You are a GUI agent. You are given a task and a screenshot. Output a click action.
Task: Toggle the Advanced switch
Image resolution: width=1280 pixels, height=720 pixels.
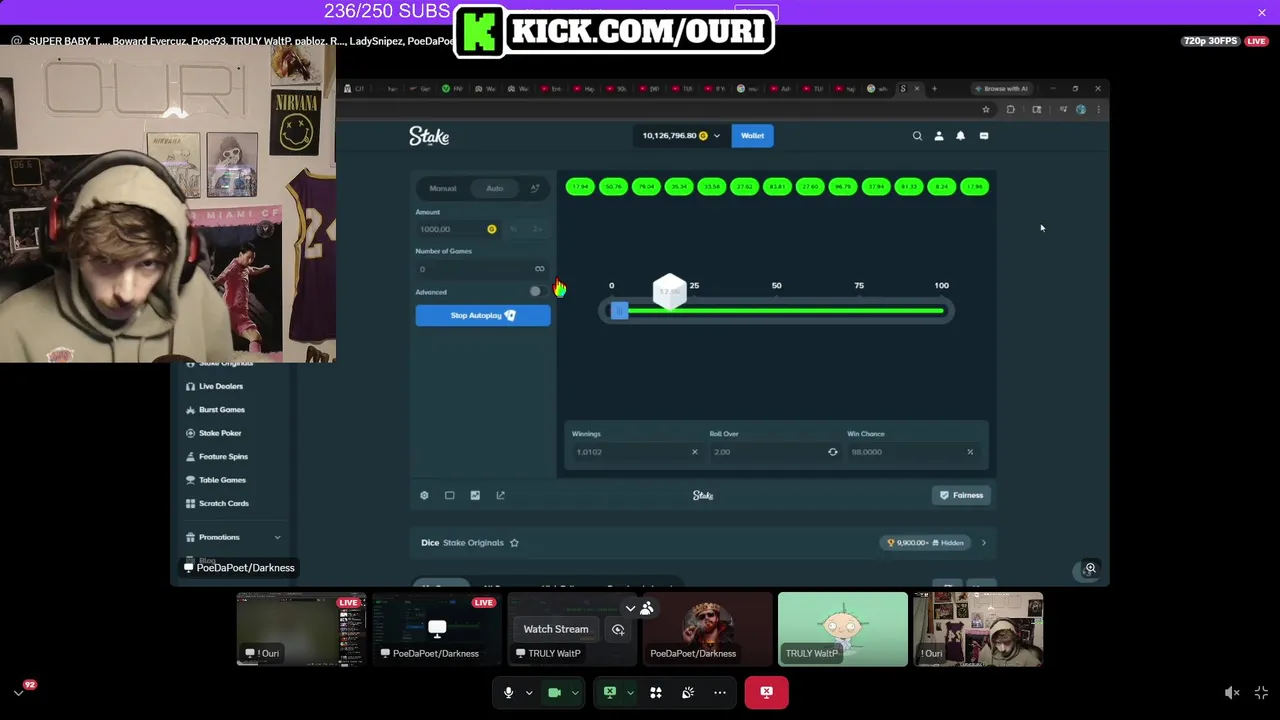tap(539, 292)
